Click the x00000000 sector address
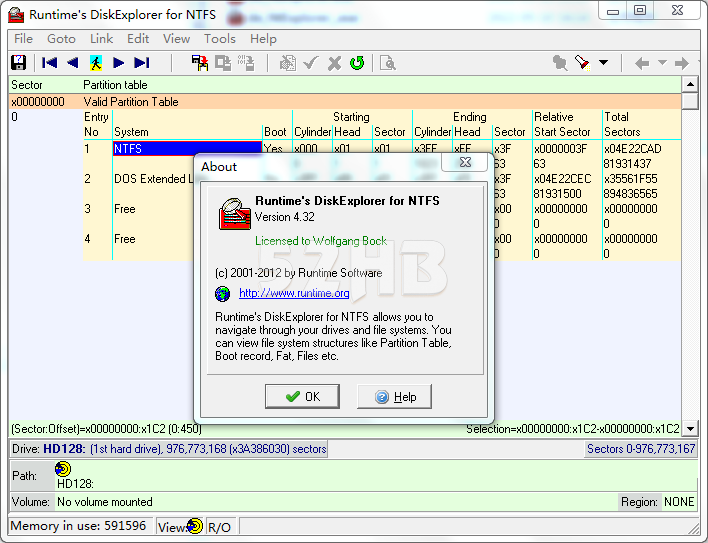The height and width of the screenshot is (543, 708). [x=38, y=102]
